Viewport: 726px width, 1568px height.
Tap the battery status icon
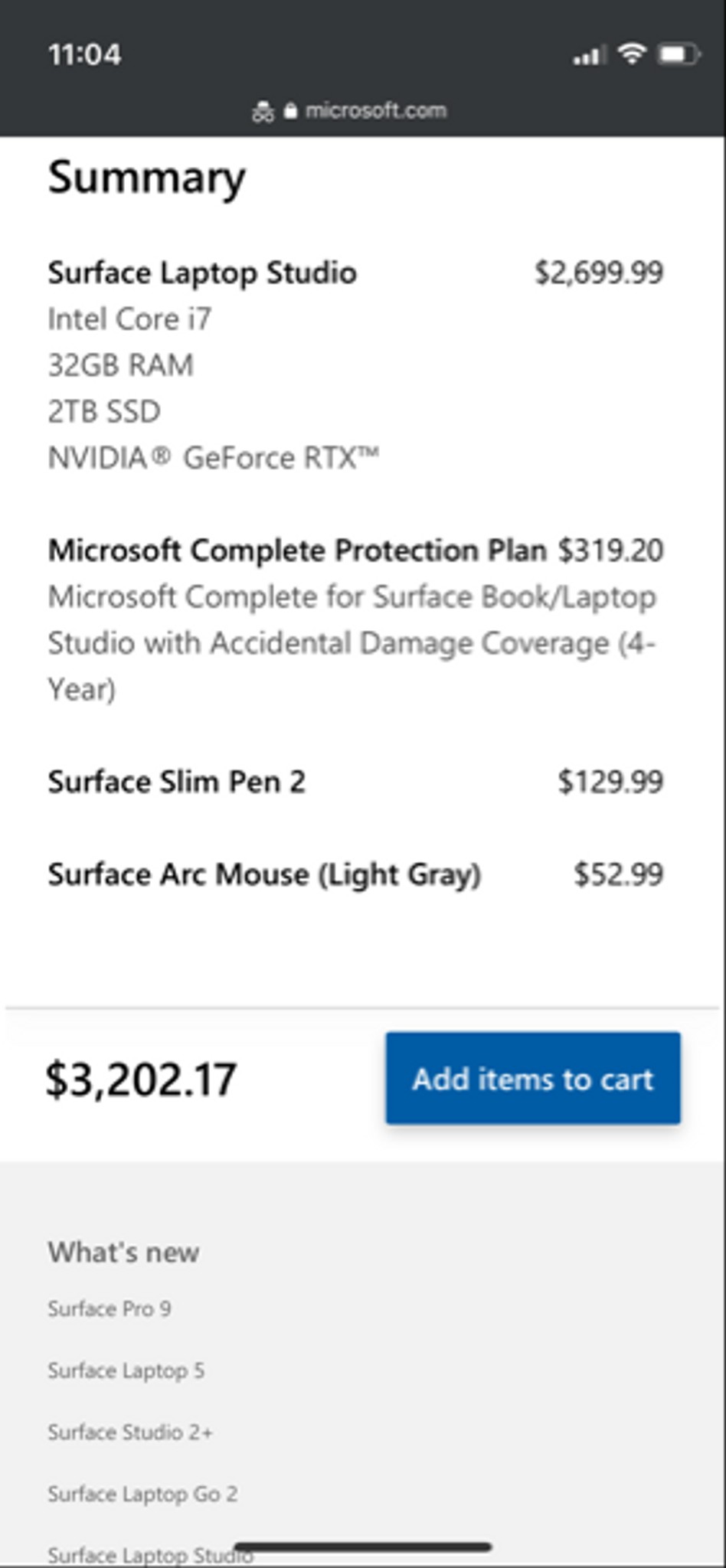pyautogui.click(x=680, y=54)
